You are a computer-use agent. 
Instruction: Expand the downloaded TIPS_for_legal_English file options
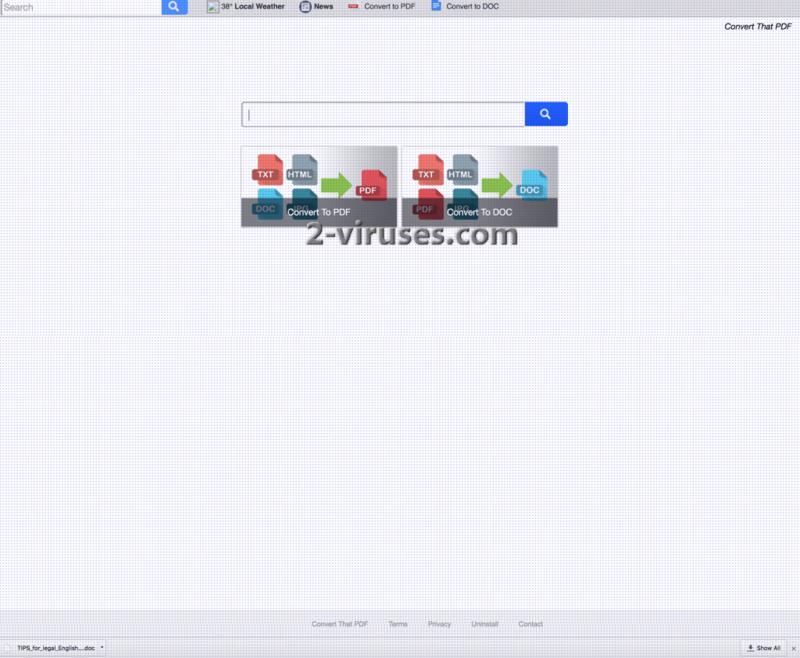pos(100,647)
